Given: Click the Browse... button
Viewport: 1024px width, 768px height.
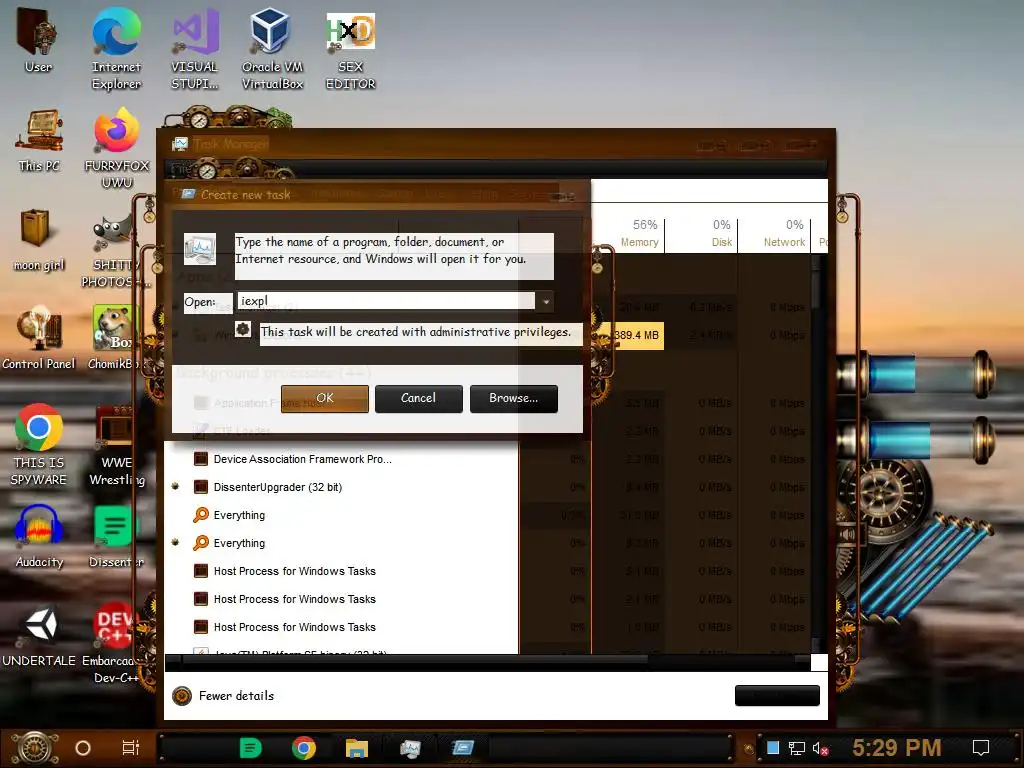Looking at the screenshot, I should click(x=513, y=398).
